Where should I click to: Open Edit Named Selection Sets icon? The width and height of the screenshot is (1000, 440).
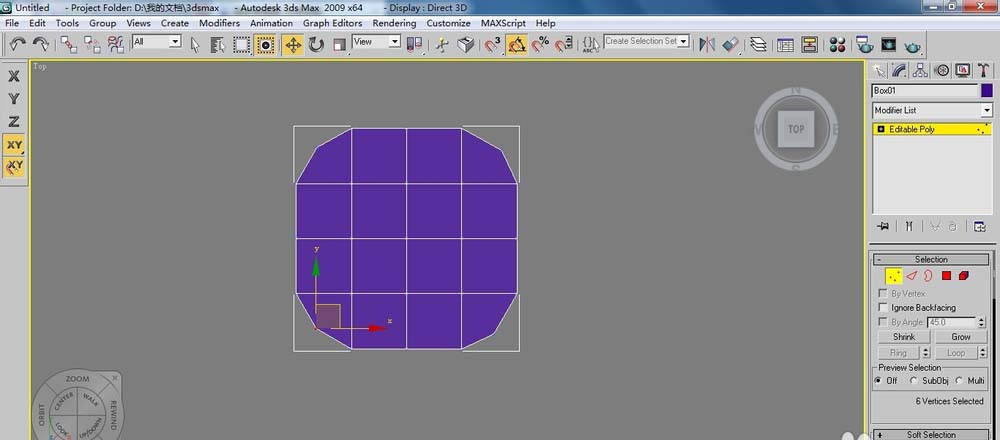tap(591, 44)
